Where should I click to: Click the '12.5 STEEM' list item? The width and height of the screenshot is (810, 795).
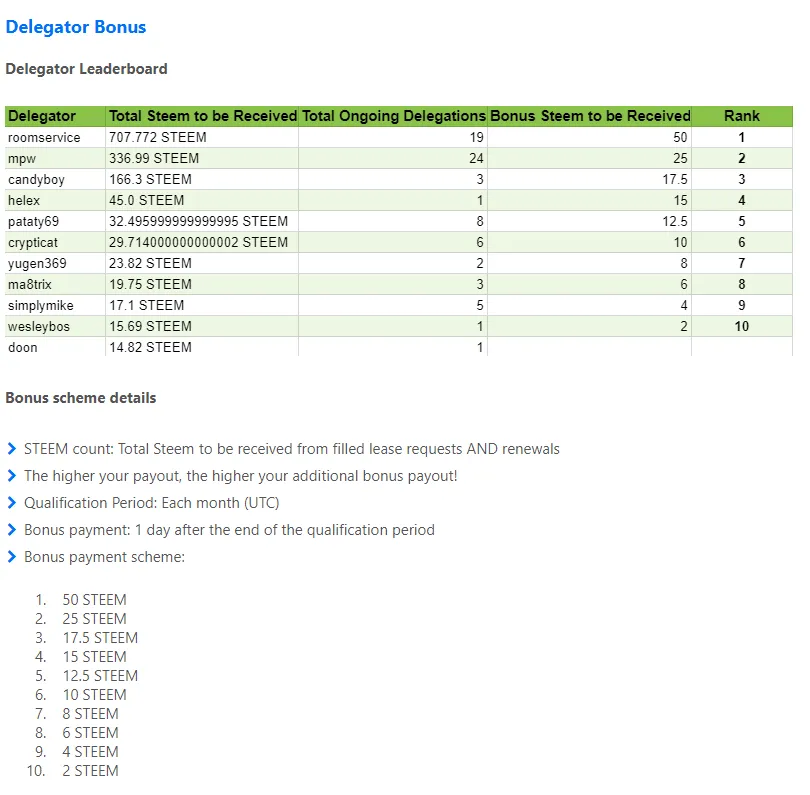pos(100,676)
